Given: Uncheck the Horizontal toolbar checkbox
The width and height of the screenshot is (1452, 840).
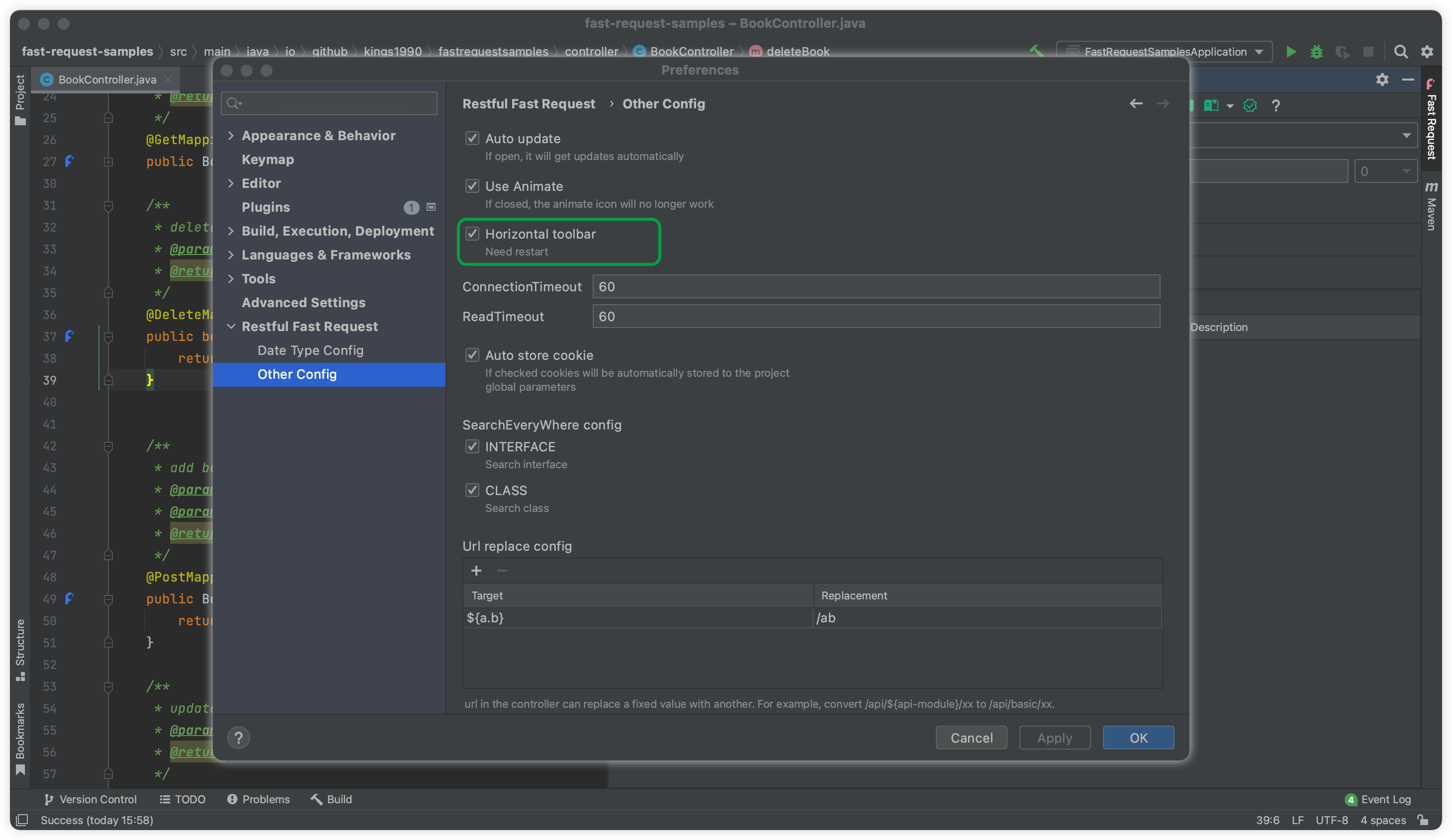Looking at the screenshot, I should click(x=472, y=234).
